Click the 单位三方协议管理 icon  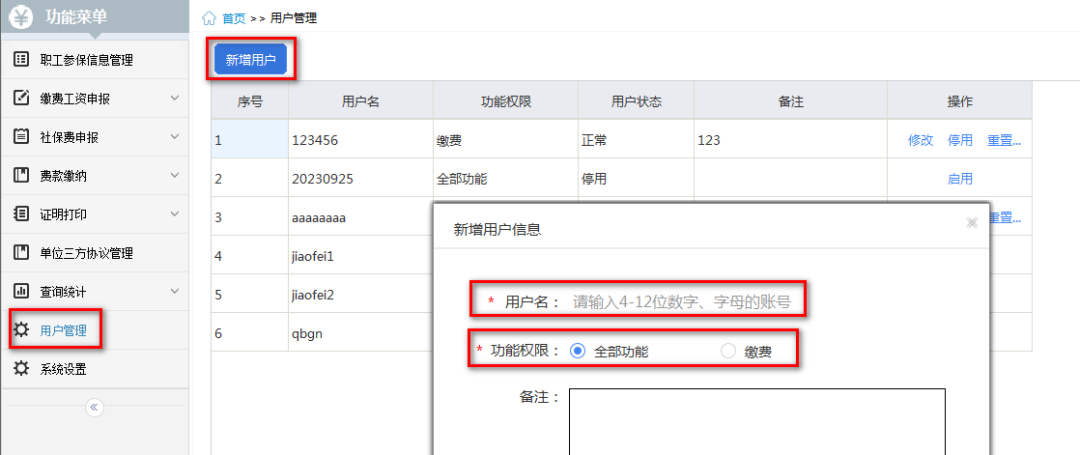21,253
